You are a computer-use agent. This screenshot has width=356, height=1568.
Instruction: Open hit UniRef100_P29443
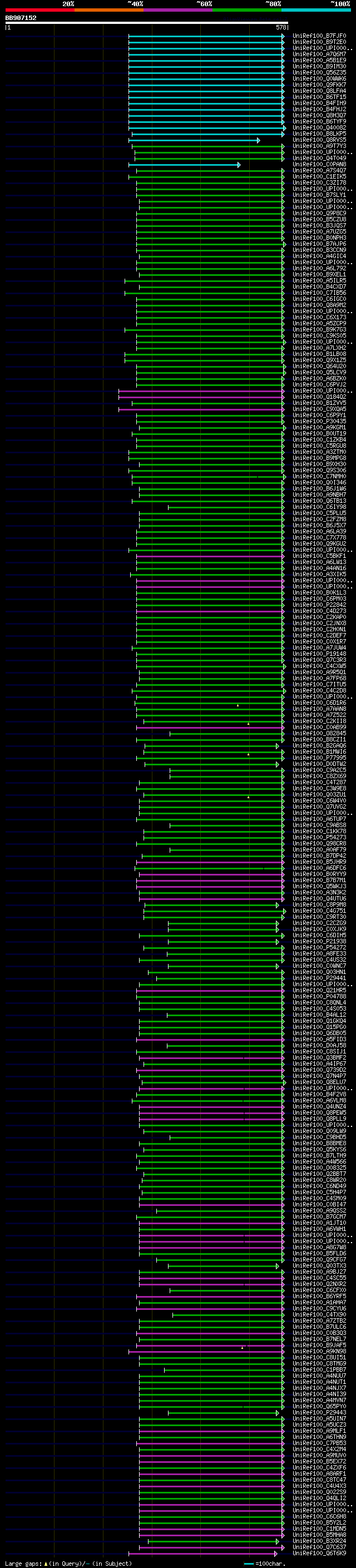pos(319,1413)
